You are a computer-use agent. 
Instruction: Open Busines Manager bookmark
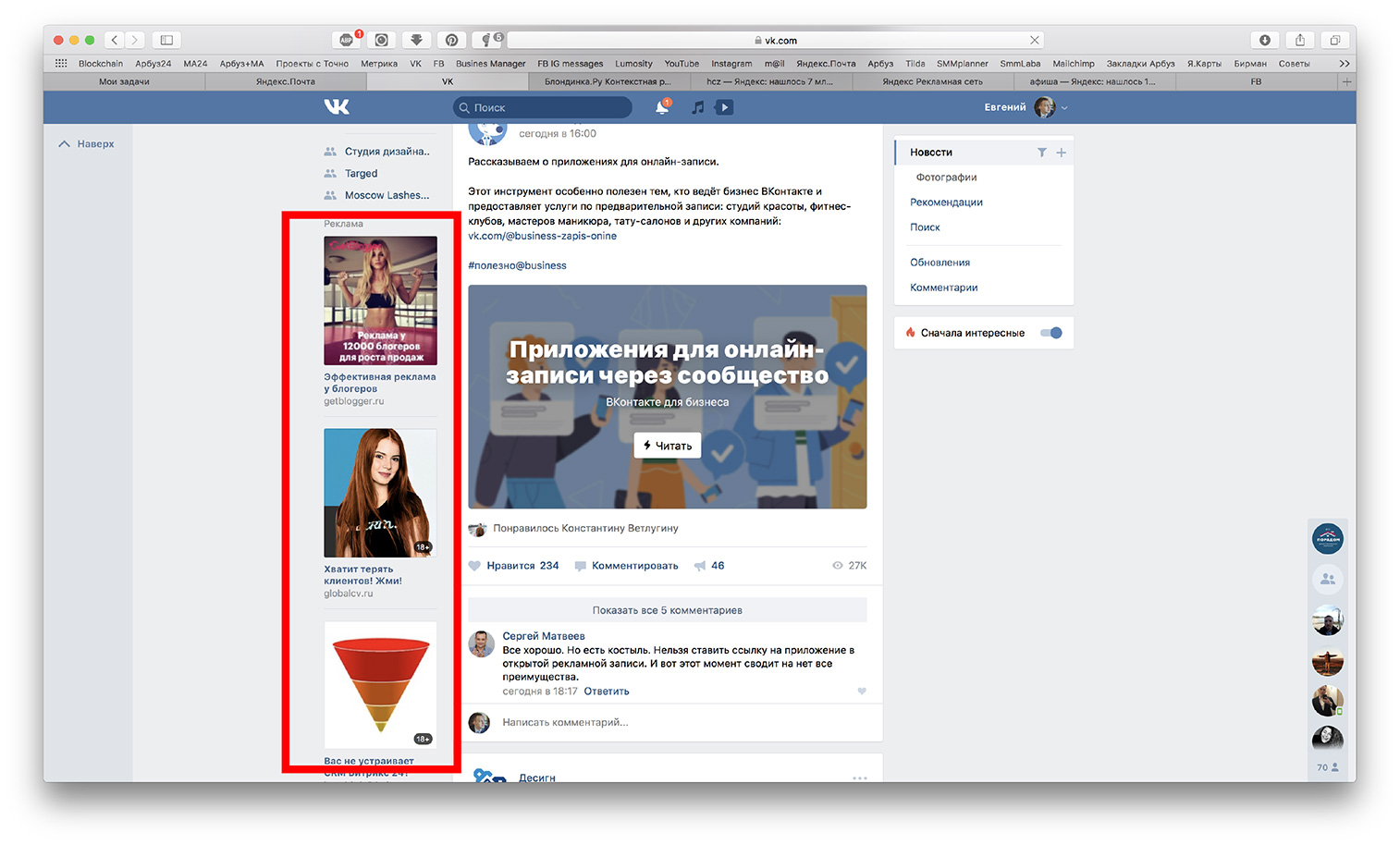click(x=490, y=64)
